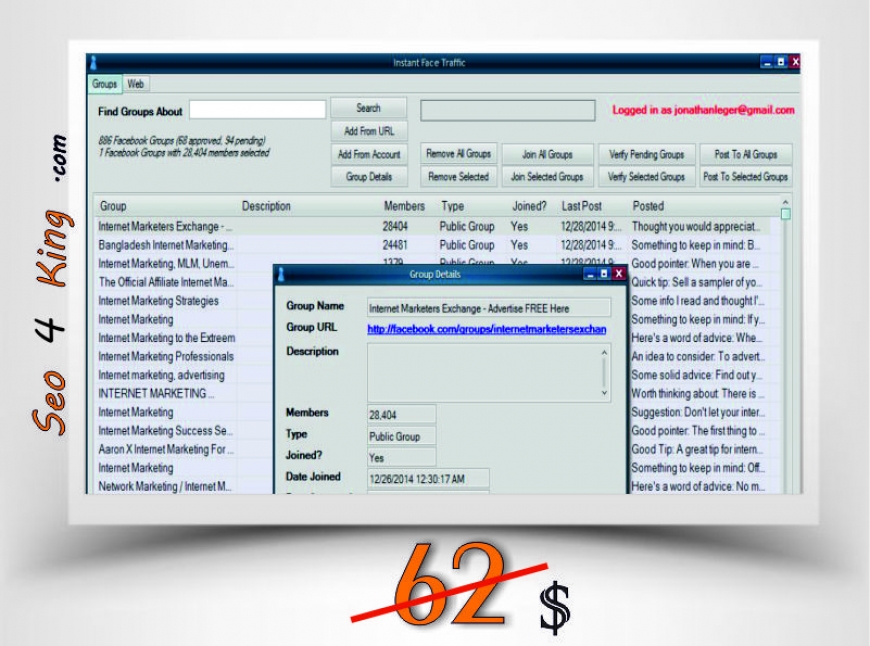Open Group Details from the button row
Image resolution: width=870 pixels, height=646 pixels.
coord(369,177)
